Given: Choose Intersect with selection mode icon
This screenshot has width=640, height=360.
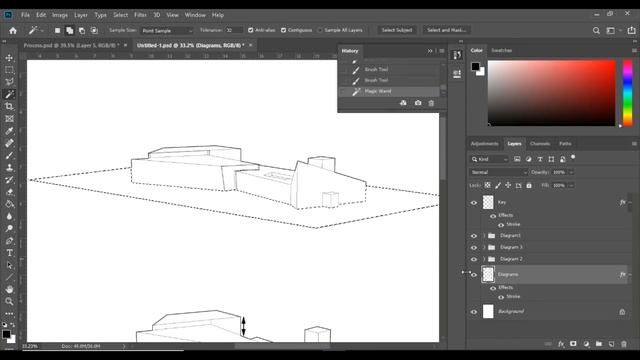Looking at the screenshot, I should 94,31.
